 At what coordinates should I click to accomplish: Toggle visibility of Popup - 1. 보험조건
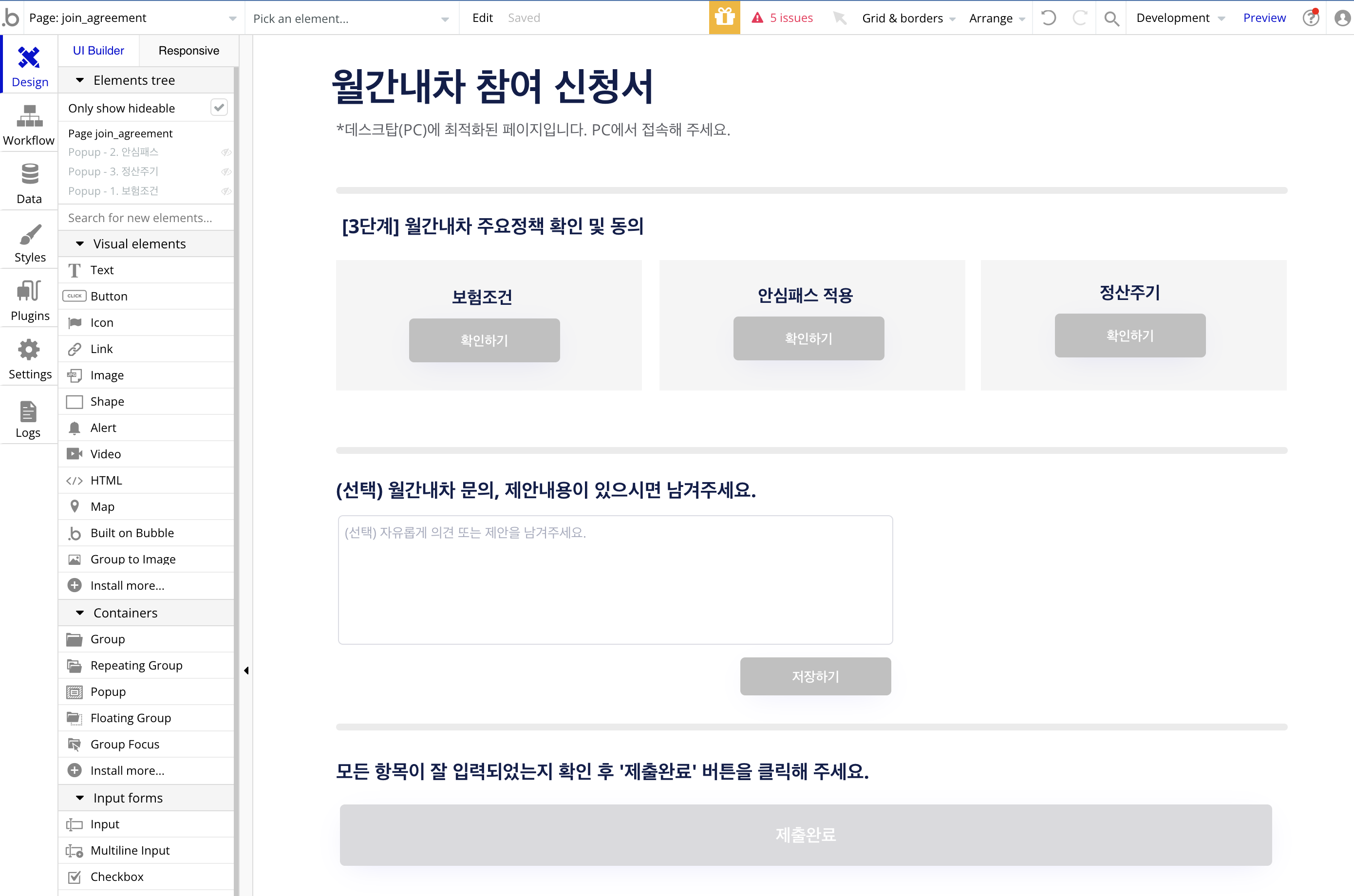pos(226,191)
